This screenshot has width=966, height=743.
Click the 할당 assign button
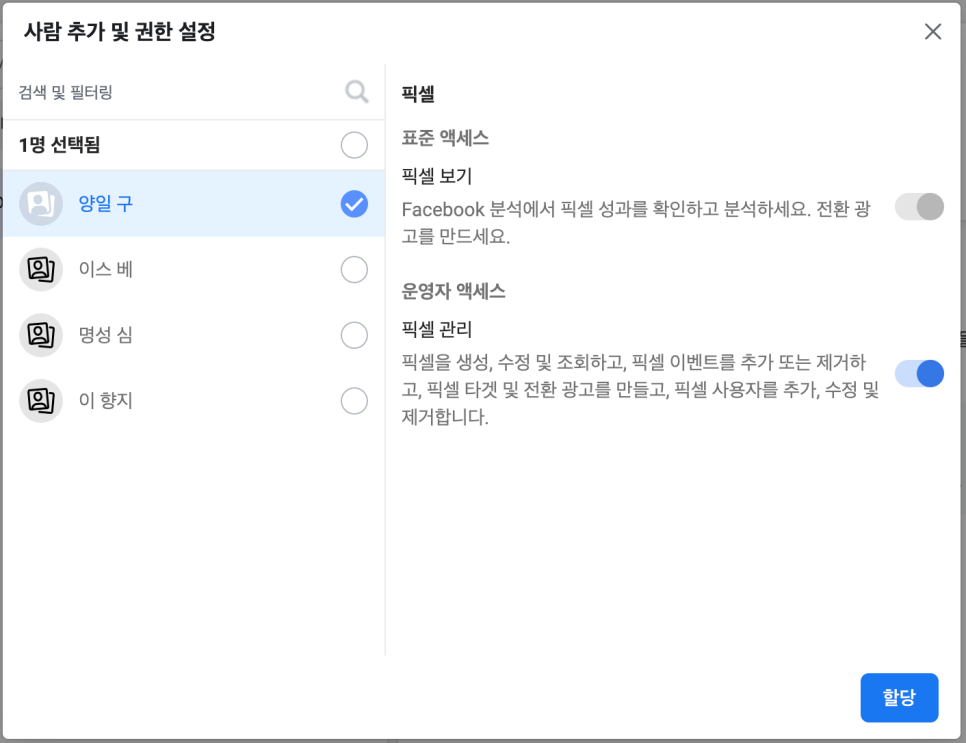[x=899, y=697]
